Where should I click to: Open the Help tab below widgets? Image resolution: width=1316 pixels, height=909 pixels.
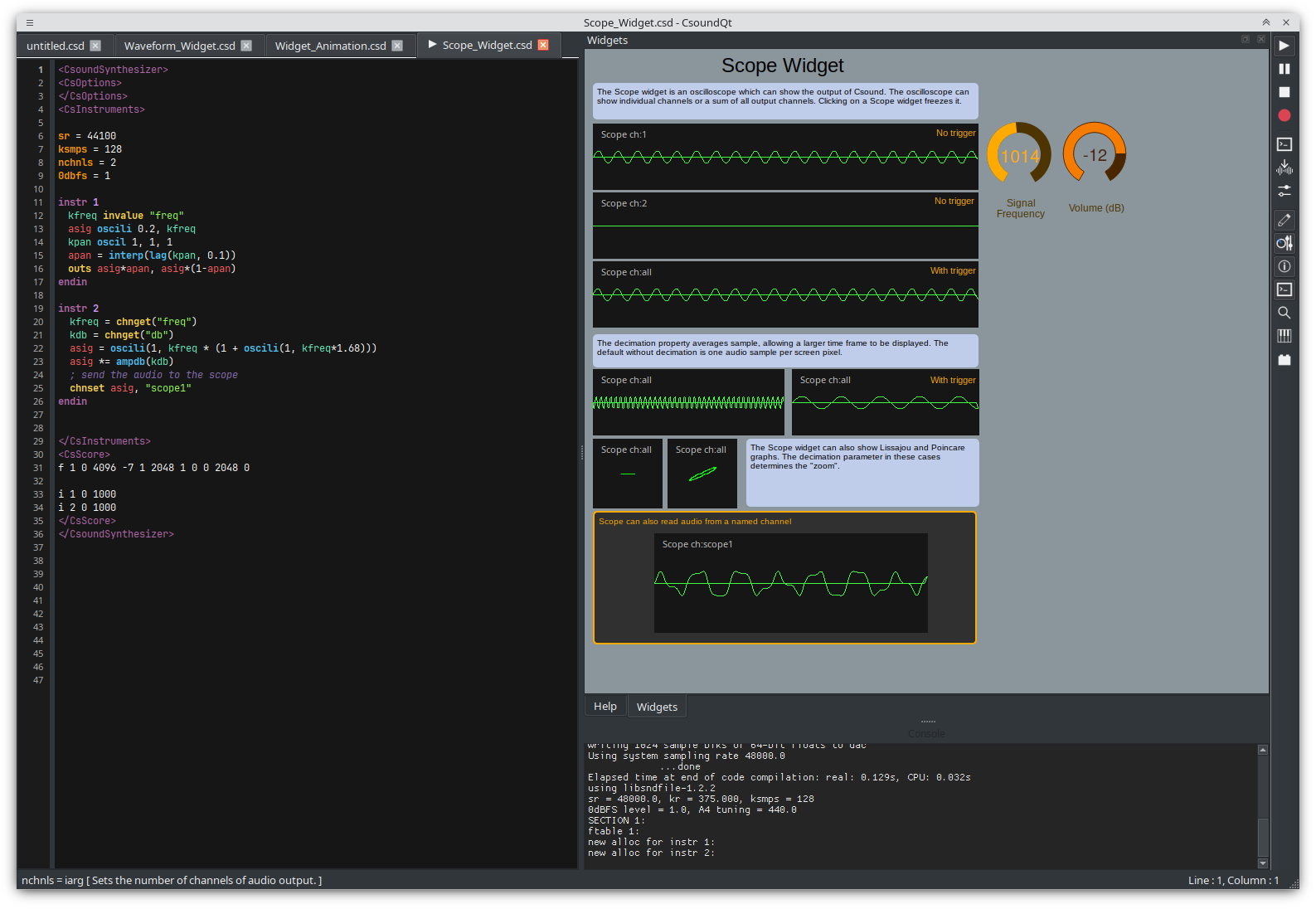coord(605,706)
